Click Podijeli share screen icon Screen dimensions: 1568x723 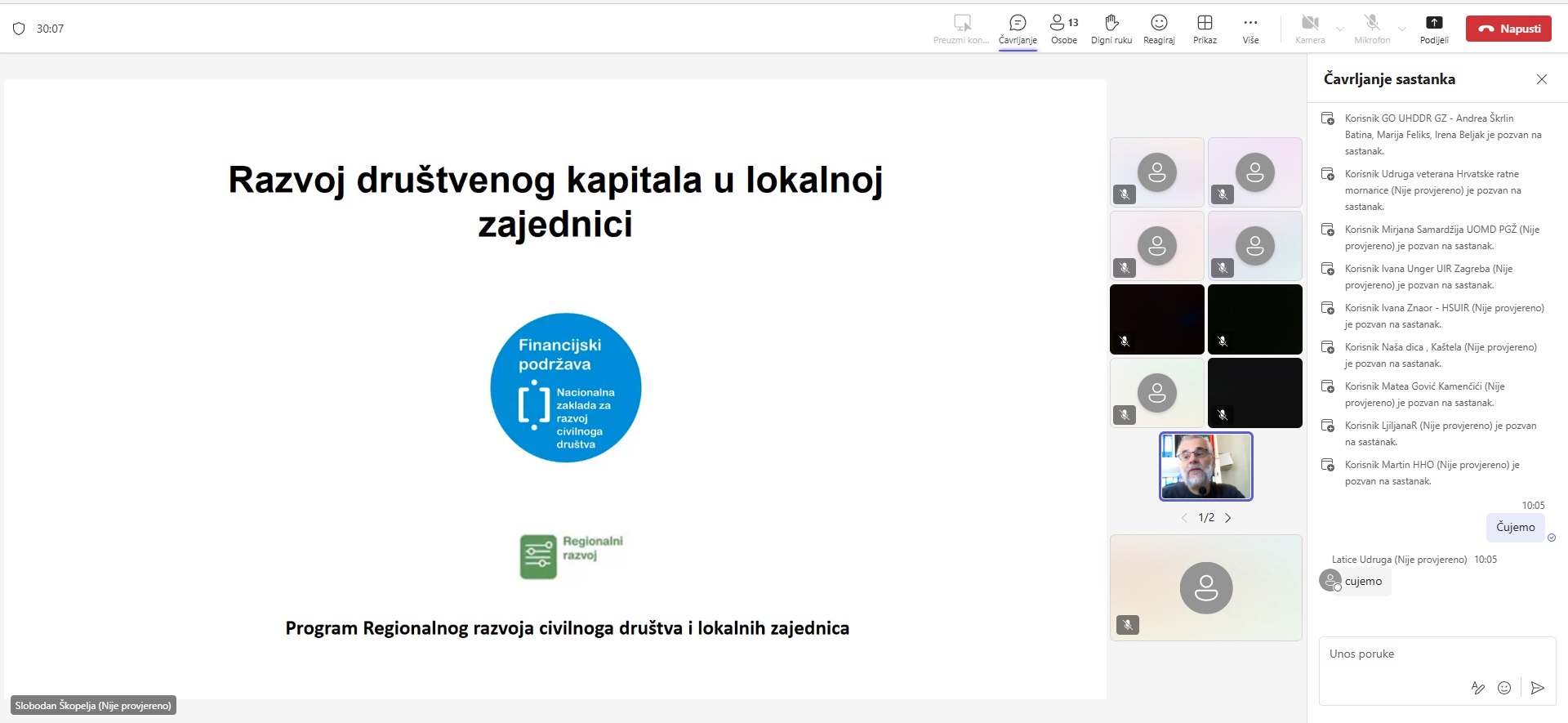tap(1434, 23)
